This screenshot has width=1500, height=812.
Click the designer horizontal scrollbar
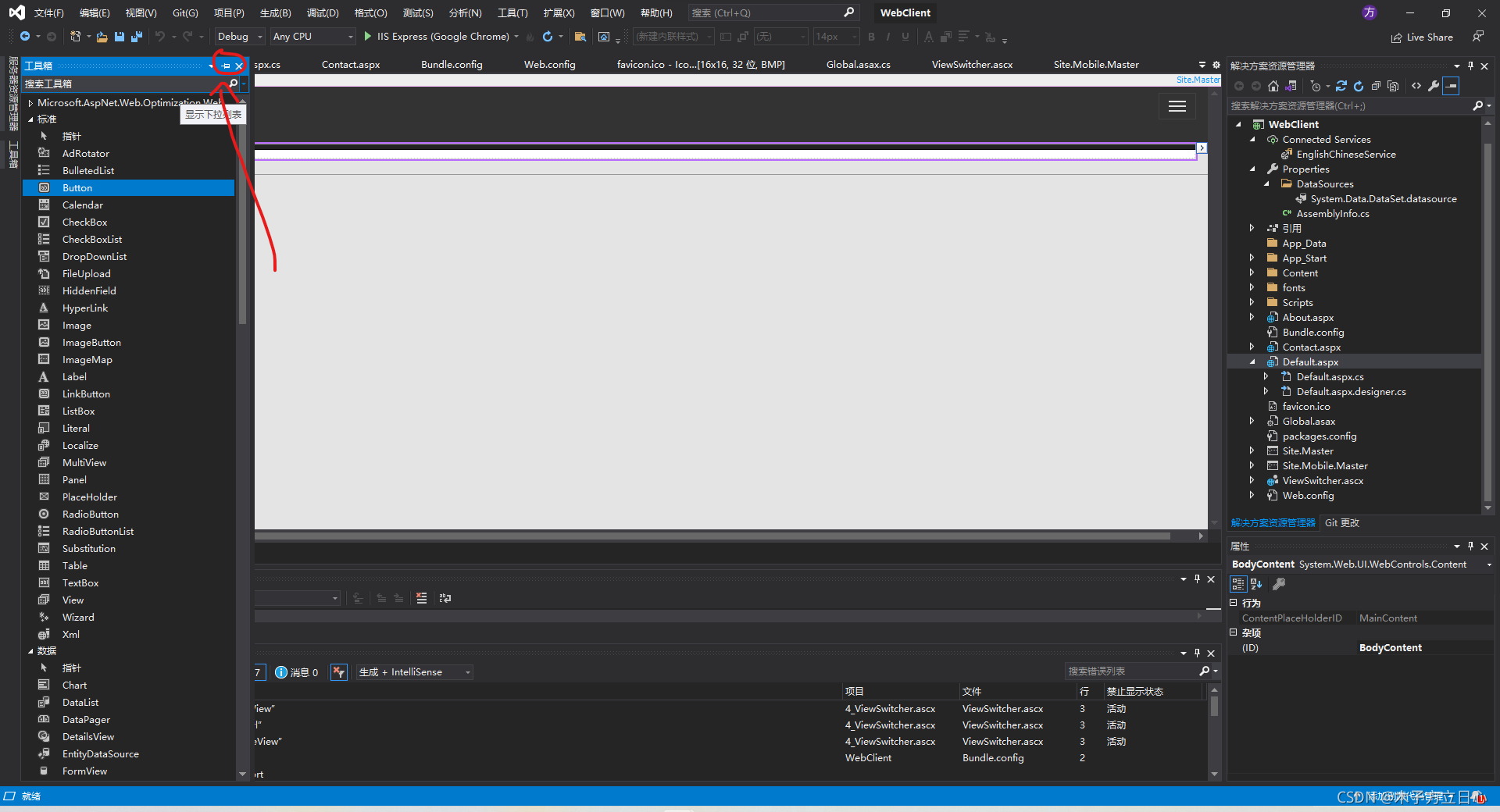coord(712,536)
